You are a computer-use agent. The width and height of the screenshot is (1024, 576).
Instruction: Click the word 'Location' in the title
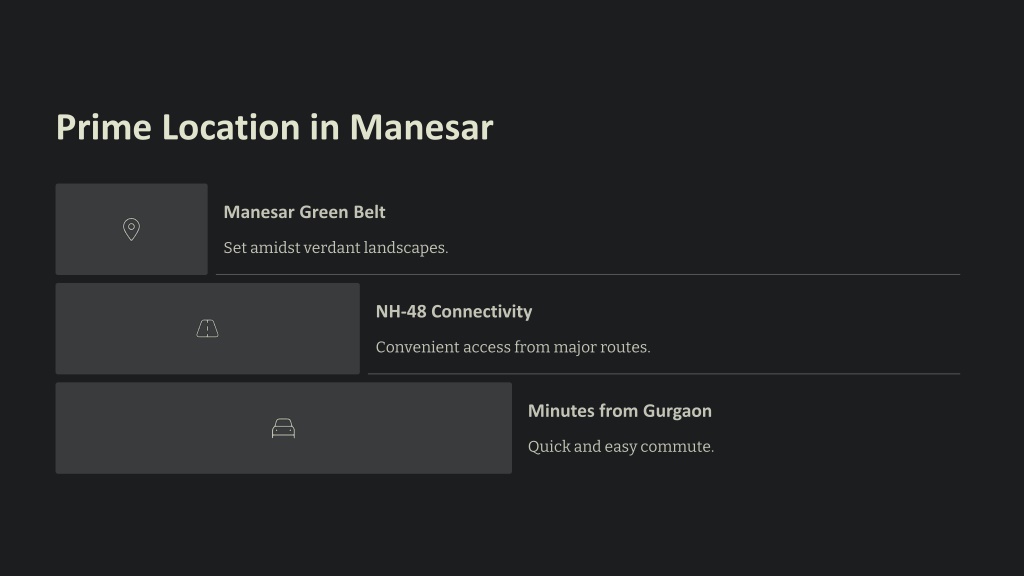pos(231,127)
